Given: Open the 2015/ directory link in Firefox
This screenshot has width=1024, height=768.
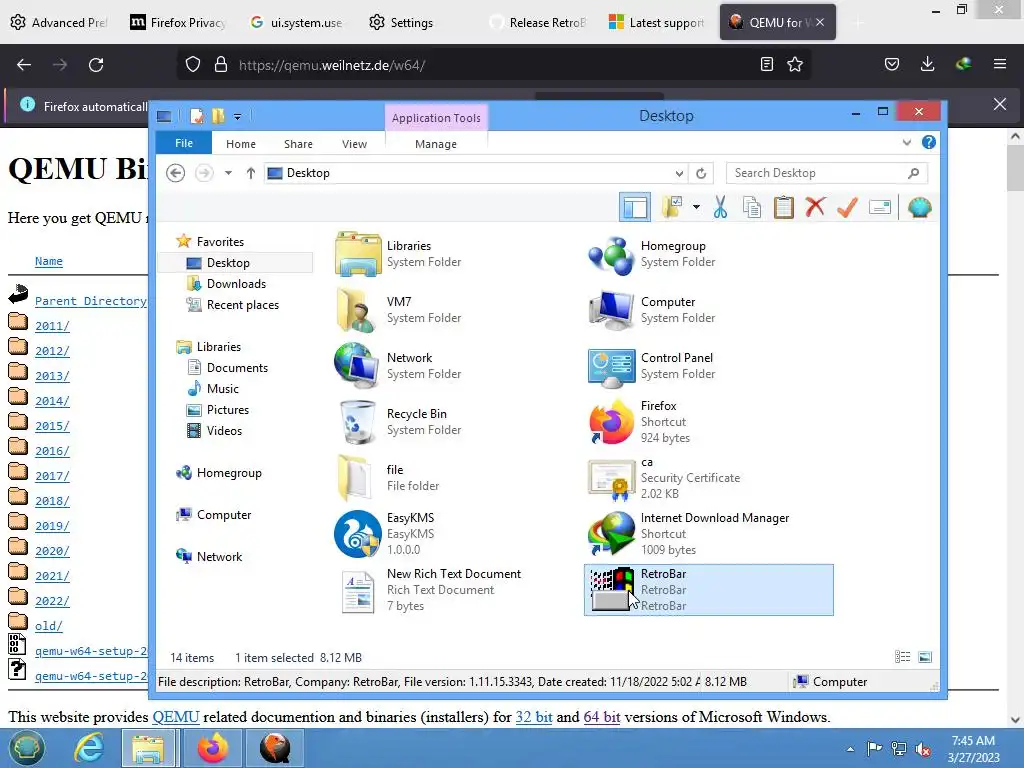Looking at the screenshot, I should coord(52,426).
